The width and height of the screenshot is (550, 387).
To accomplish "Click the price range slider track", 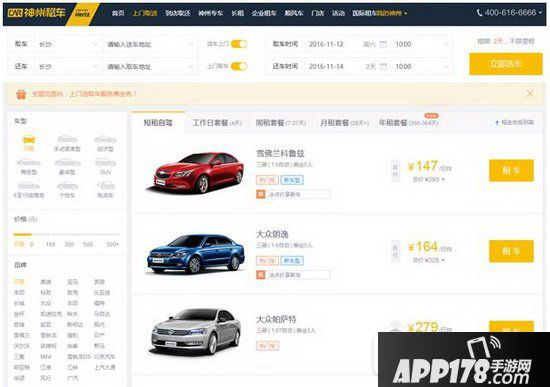I will tap(67, 234).
